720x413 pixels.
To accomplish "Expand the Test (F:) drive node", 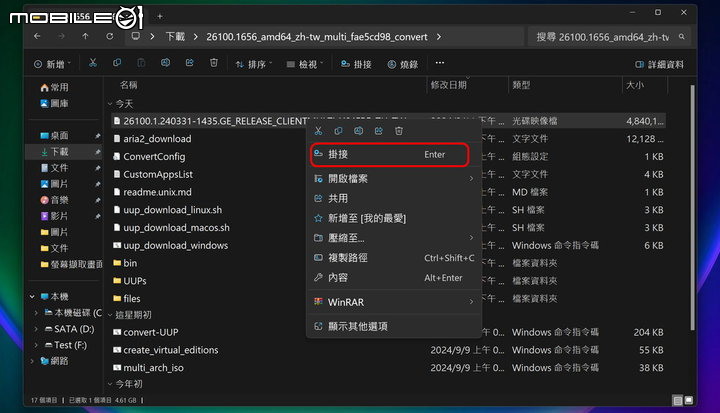I will coord(36,345).
